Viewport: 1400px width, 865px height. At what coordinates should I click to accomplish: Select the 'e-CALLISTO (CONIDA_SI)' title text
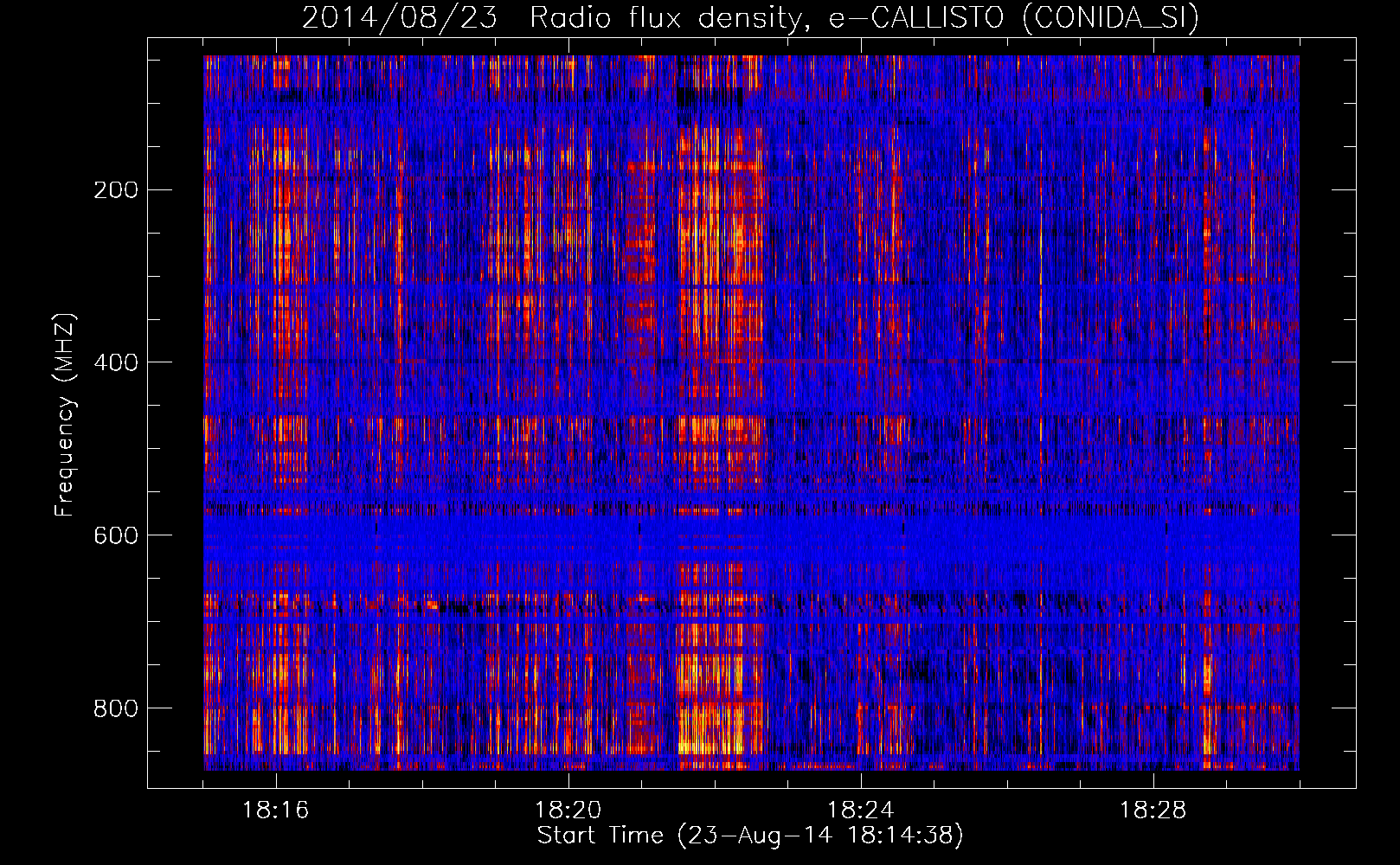[1014, 17]
